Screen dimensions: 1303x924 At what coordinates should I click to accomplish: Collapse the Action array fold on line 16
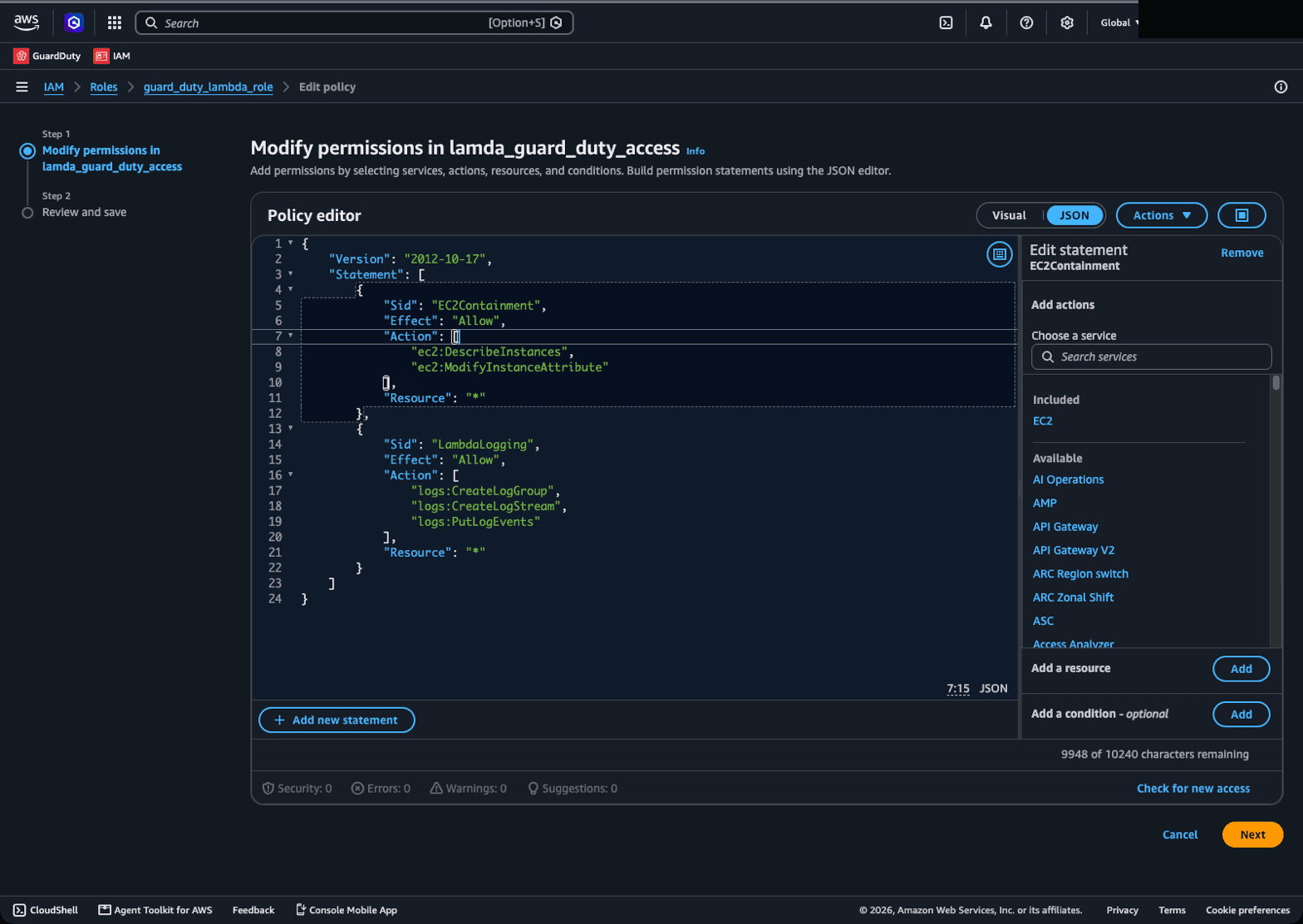click(290, 474)
